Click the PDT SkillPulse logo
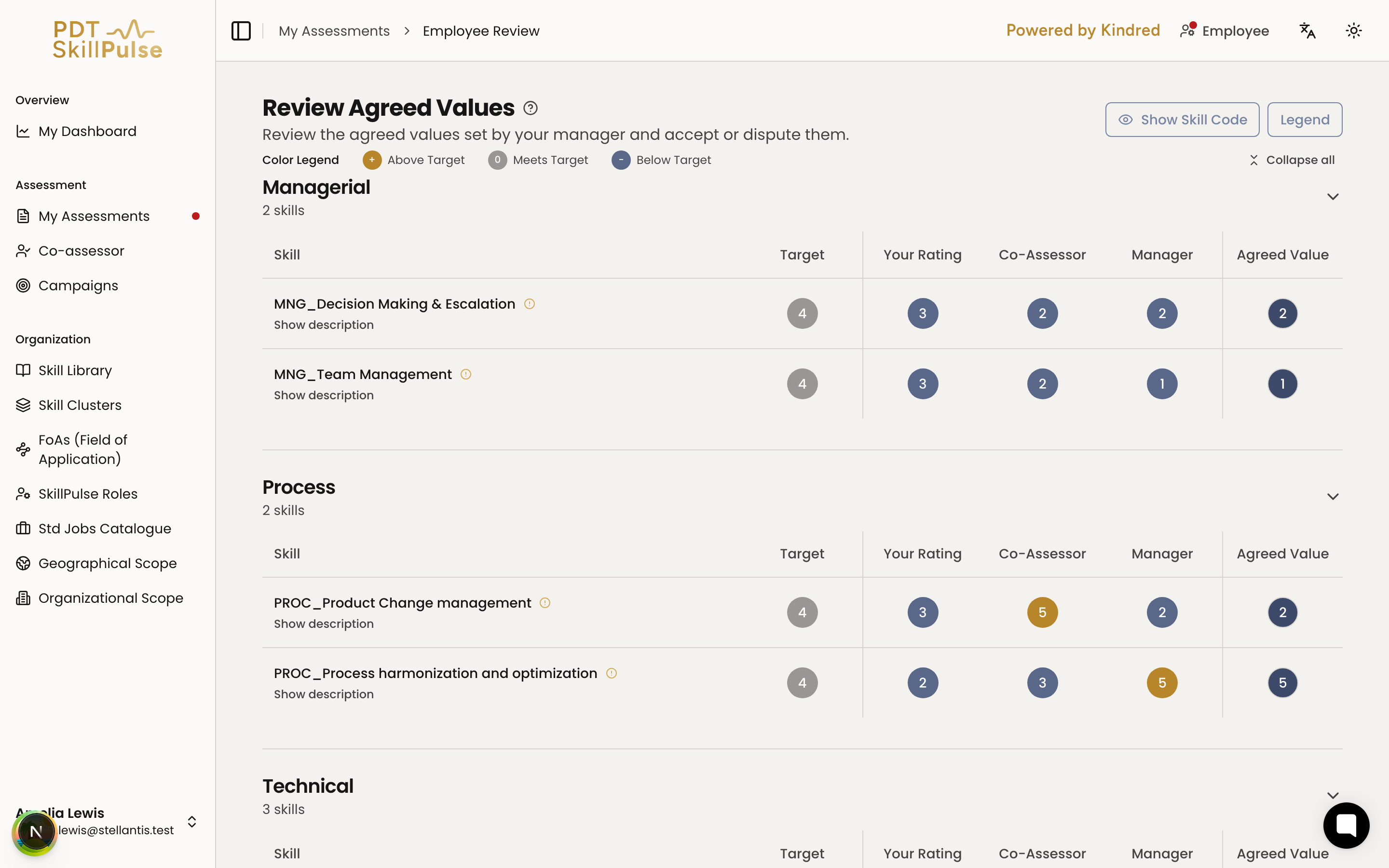1389x868 pixels. tap(108, 39)
